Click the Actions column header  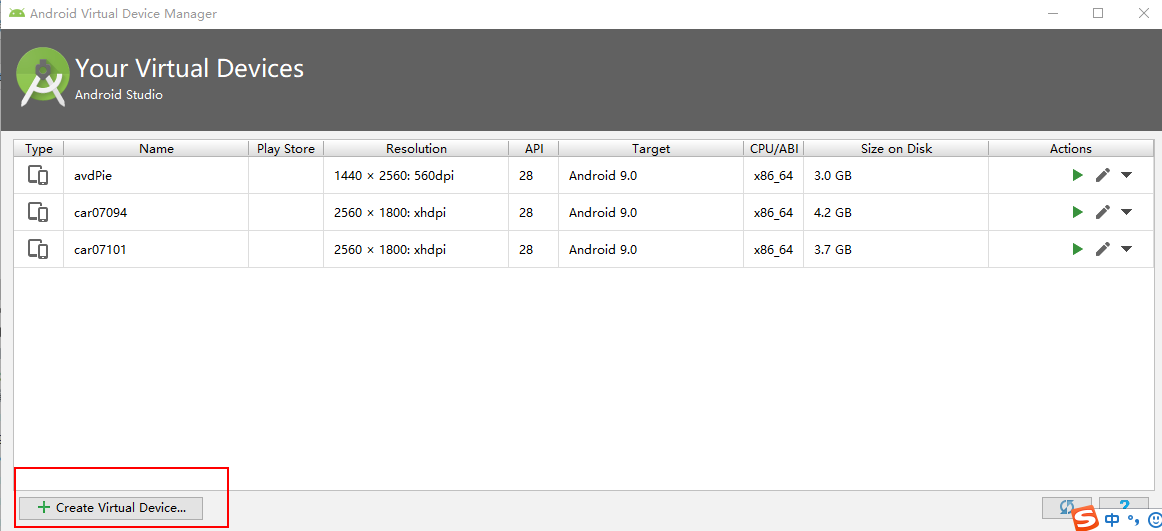(1071, 148)
